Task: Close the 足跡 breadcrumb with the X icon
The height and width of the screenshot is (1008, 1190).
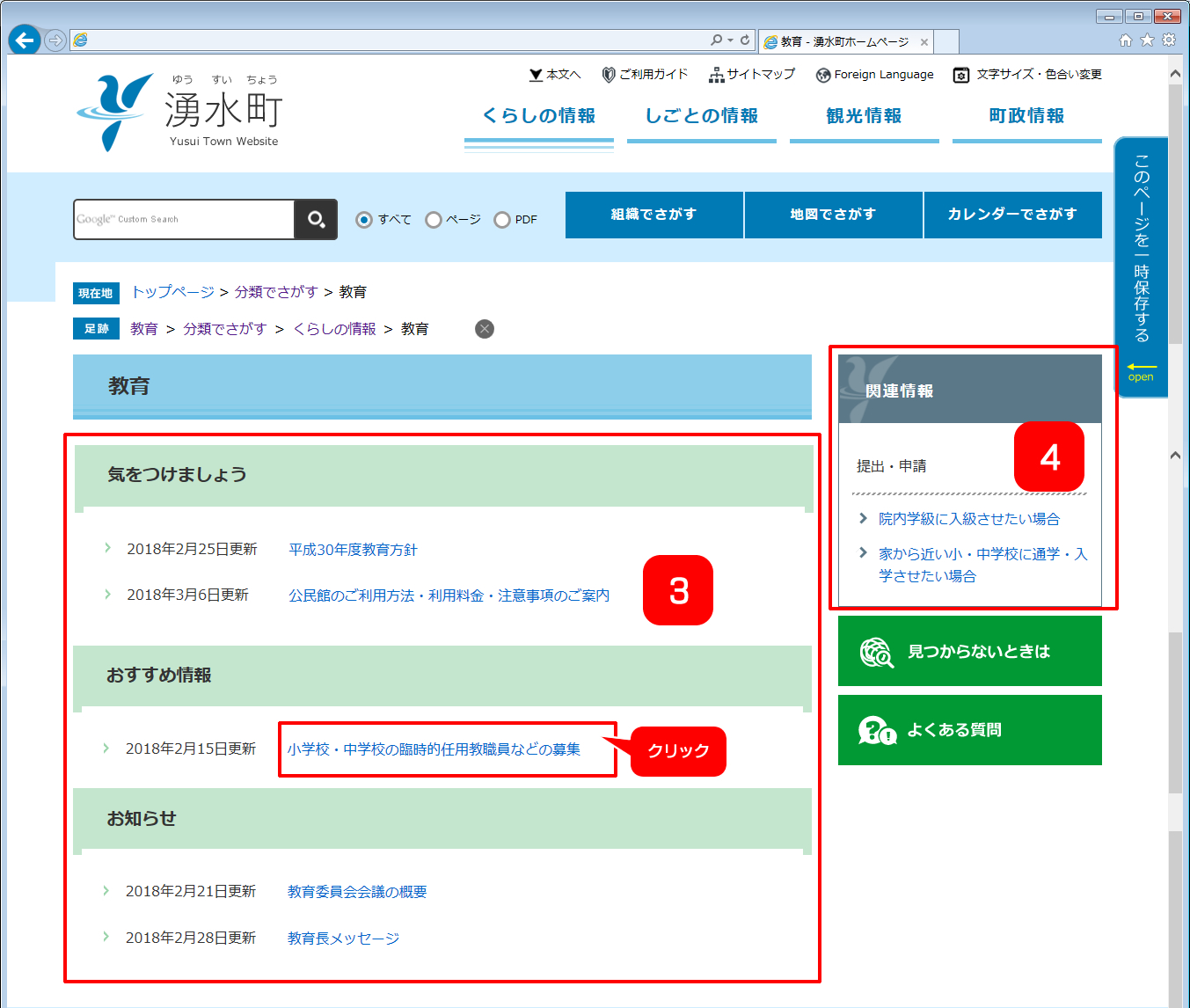Action: [x=485, y=329]
